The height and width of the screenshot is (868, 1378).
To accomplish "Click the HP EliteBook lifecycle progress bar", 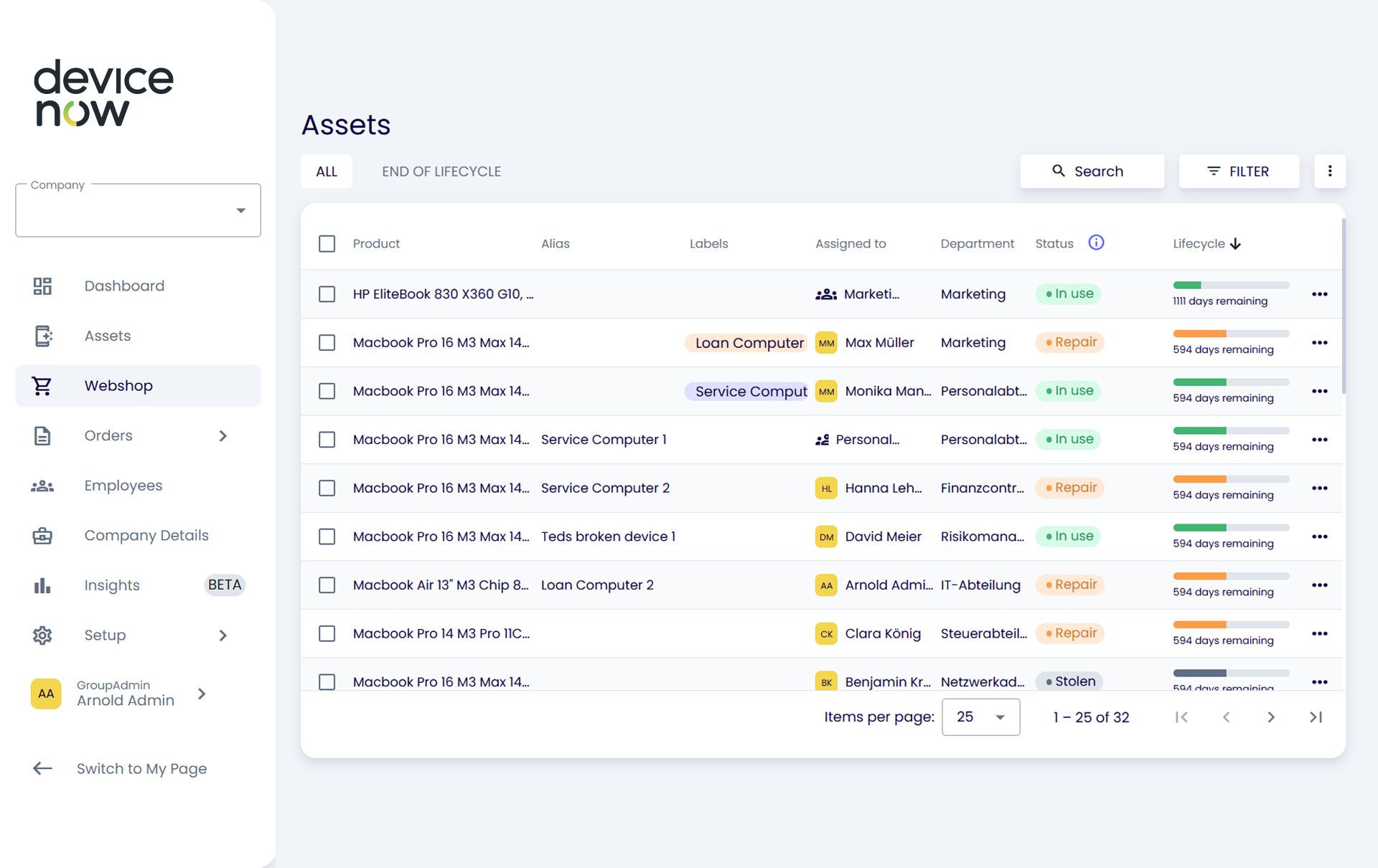I will [x=1230, y=286].
